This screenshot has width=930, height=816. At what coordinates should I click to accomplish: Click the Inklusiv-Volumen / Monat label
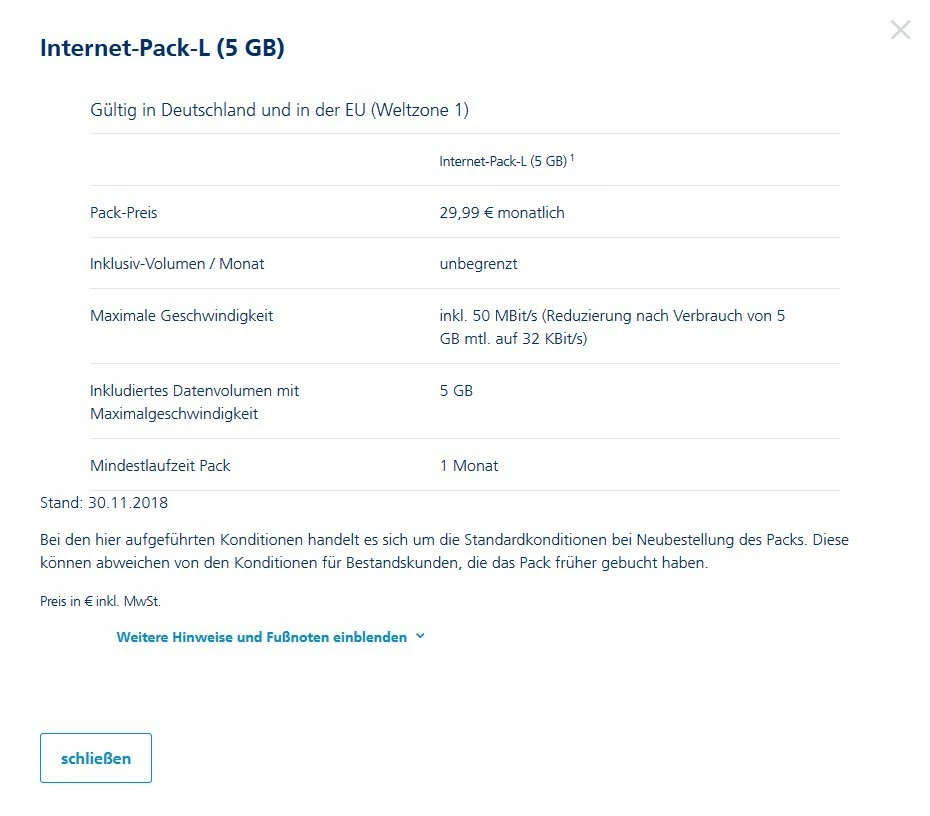click(177, 264)
